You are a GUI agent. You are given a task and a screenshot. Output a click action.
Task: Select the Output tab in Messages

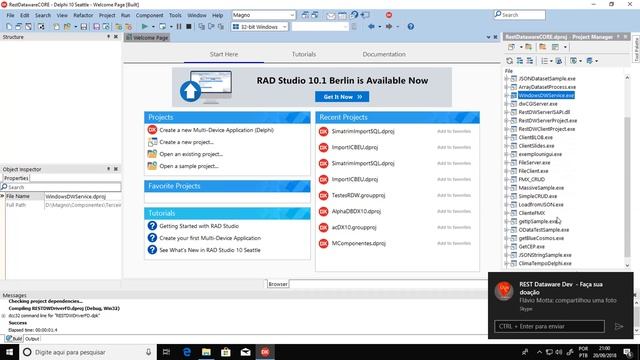pyautogui.click(x=32, y=339)
